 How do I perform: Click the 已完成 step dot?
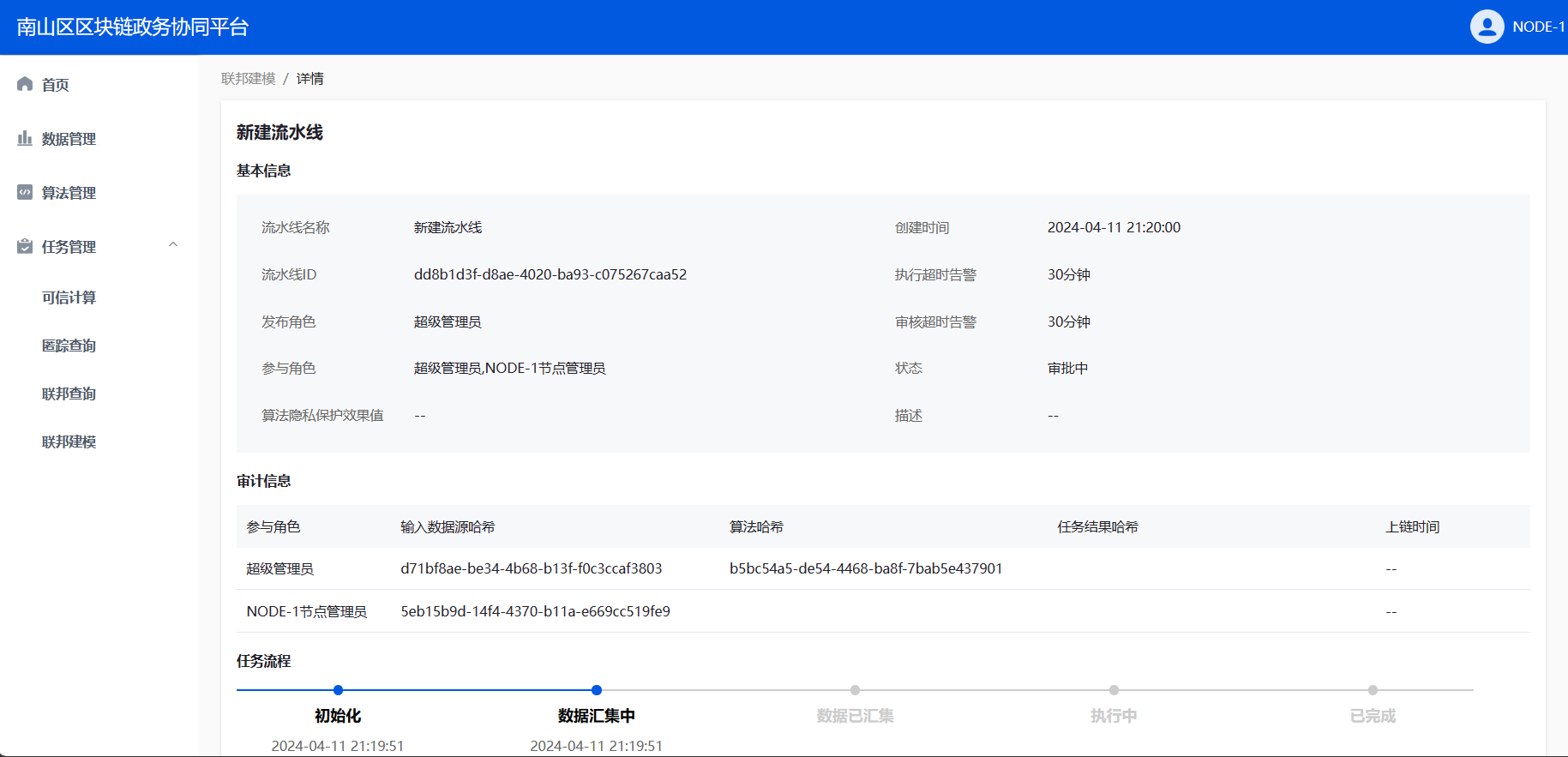coord(1373,690)
